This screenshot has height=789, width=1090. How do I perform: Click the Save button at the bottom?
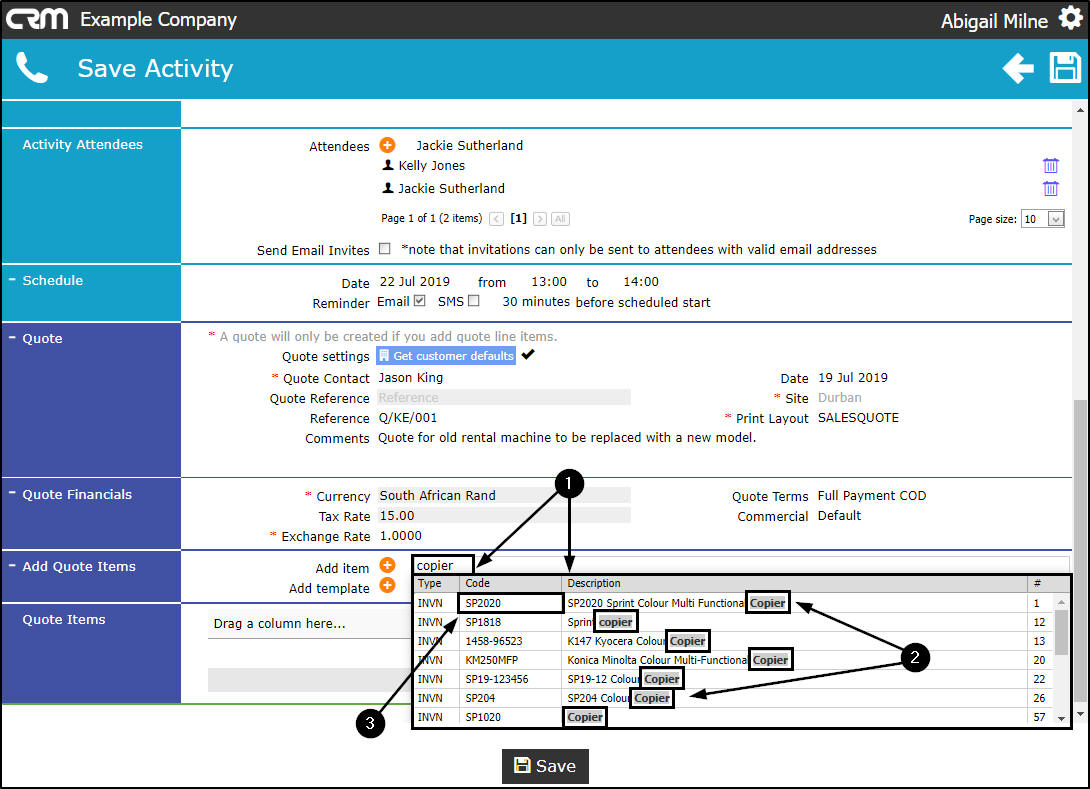coord(545,766)
